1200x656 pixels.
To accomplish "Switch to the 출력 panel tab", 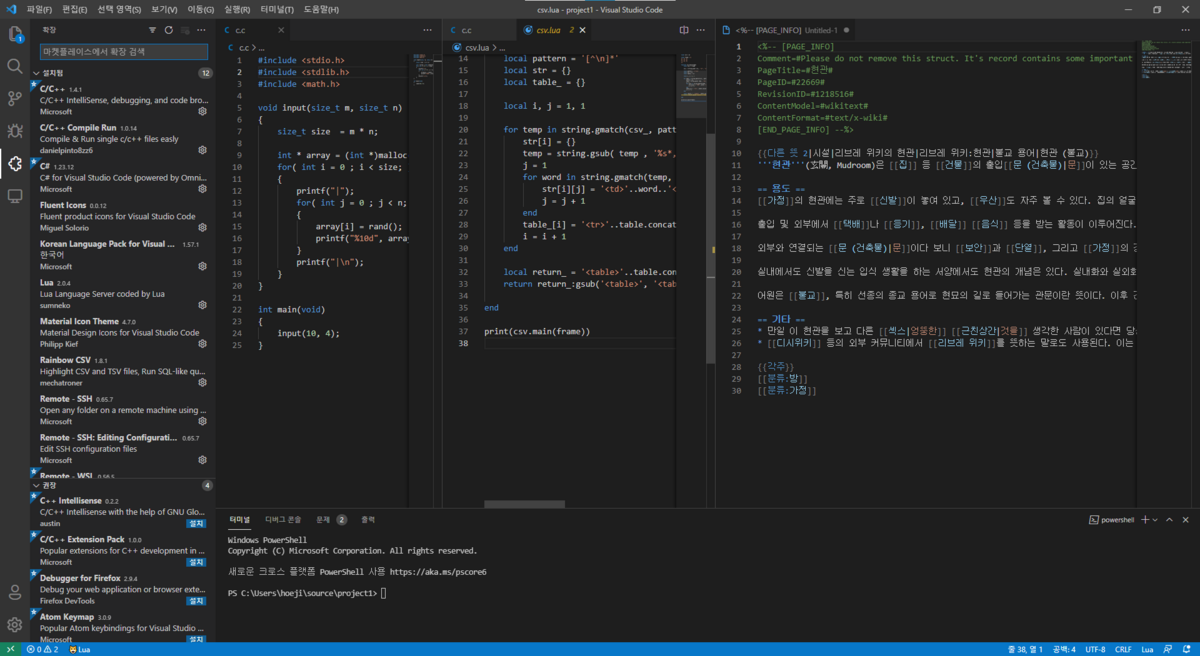I will 368,520.
